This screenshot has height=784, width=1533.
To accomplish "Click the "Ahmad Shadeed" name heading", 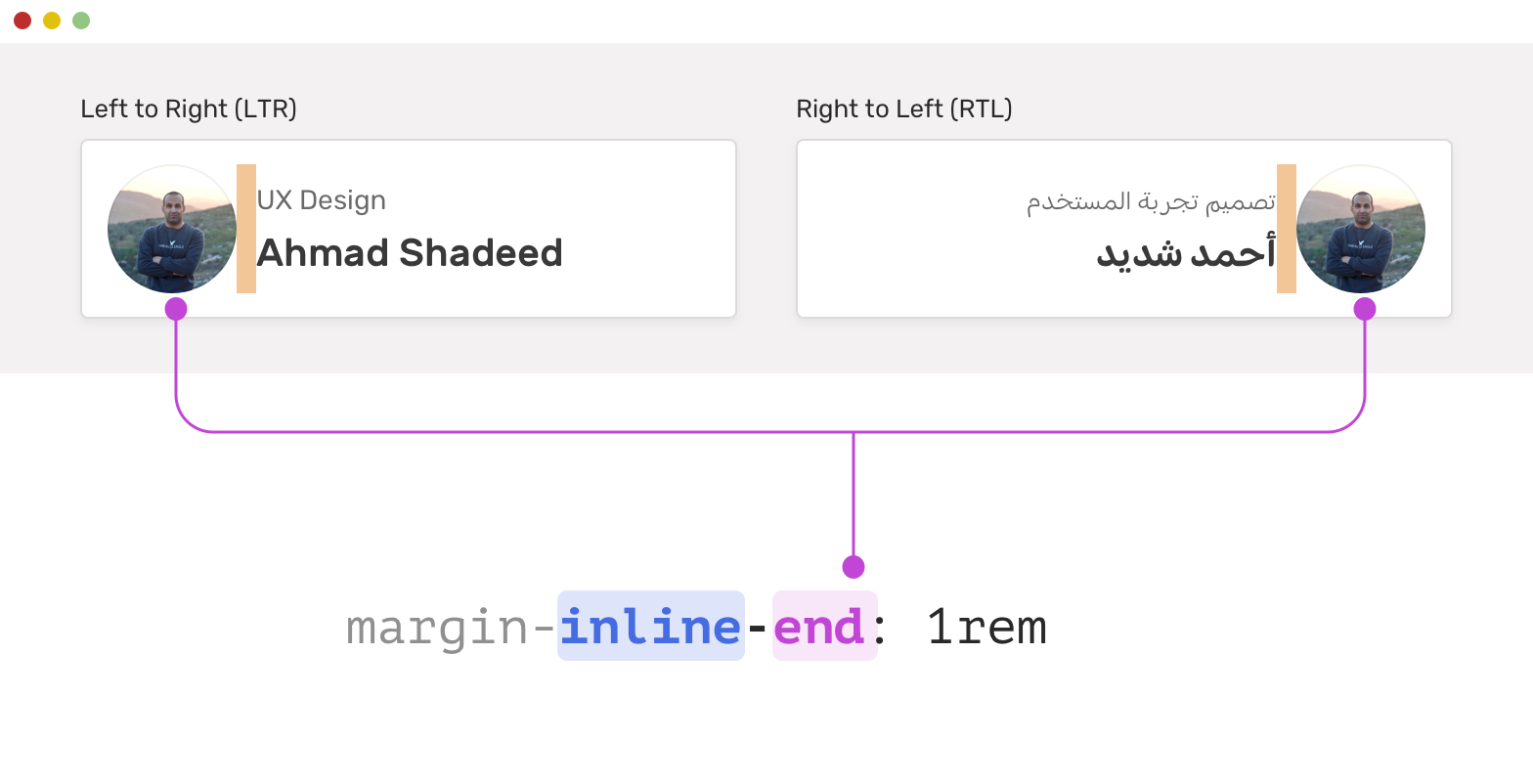I will click(x=410, y=253).
